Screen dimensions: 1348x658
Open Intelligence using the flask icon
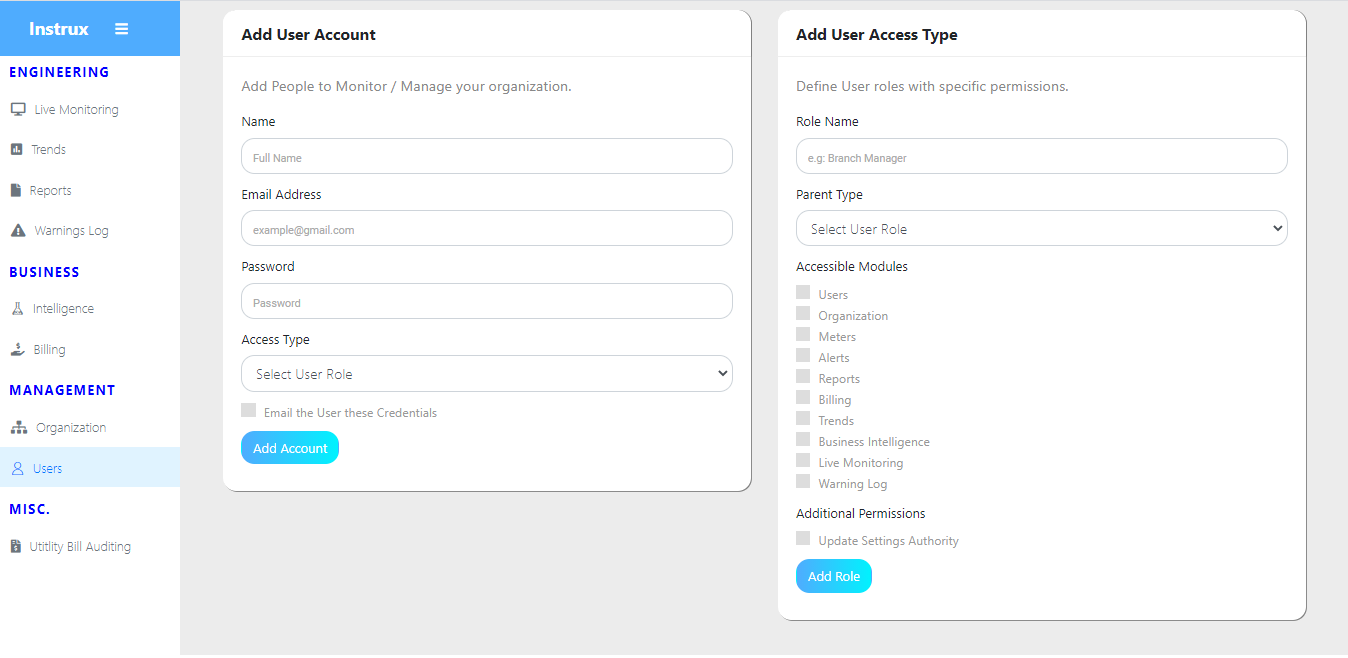(x=17, y=309)
